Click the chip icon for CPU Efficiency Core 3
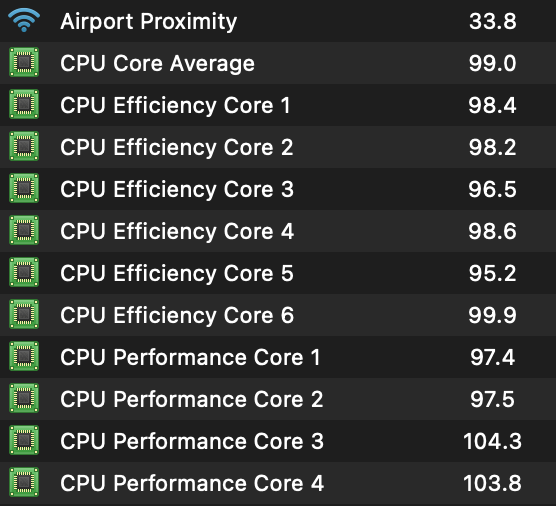Image resolution: width=556 pixels, height=506 pixels. point(24,188)
